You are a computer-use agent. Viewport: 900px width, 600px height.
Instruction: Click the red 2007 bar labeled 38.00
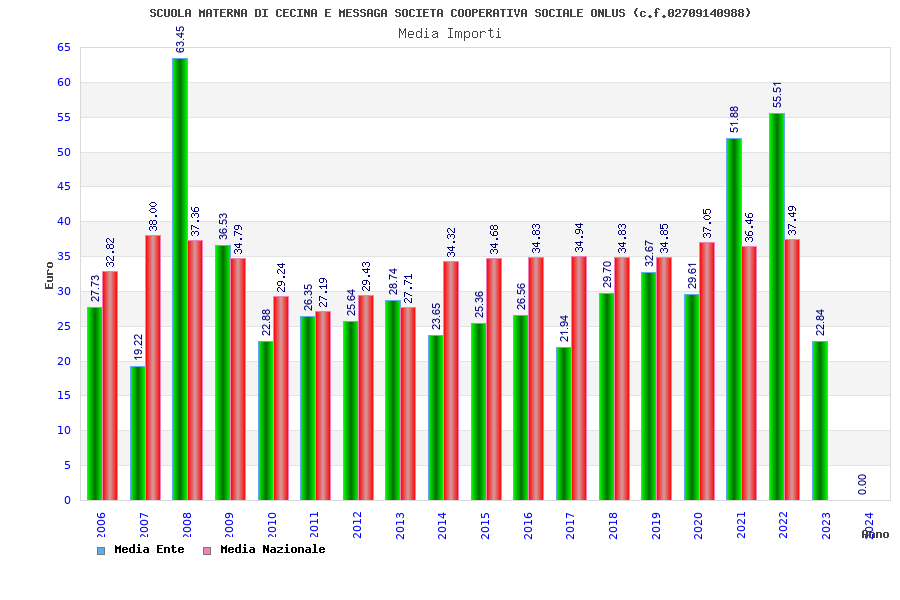pyautogui.click(x=153, y=367)
